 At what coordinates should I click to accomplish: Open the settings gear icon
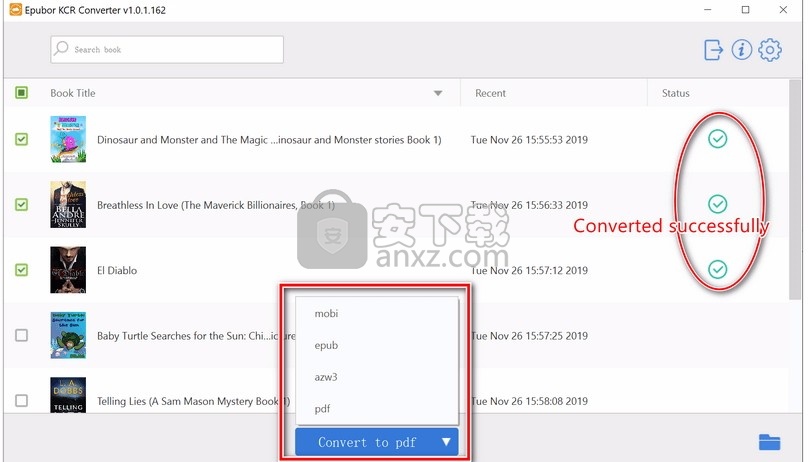[770, 50]
